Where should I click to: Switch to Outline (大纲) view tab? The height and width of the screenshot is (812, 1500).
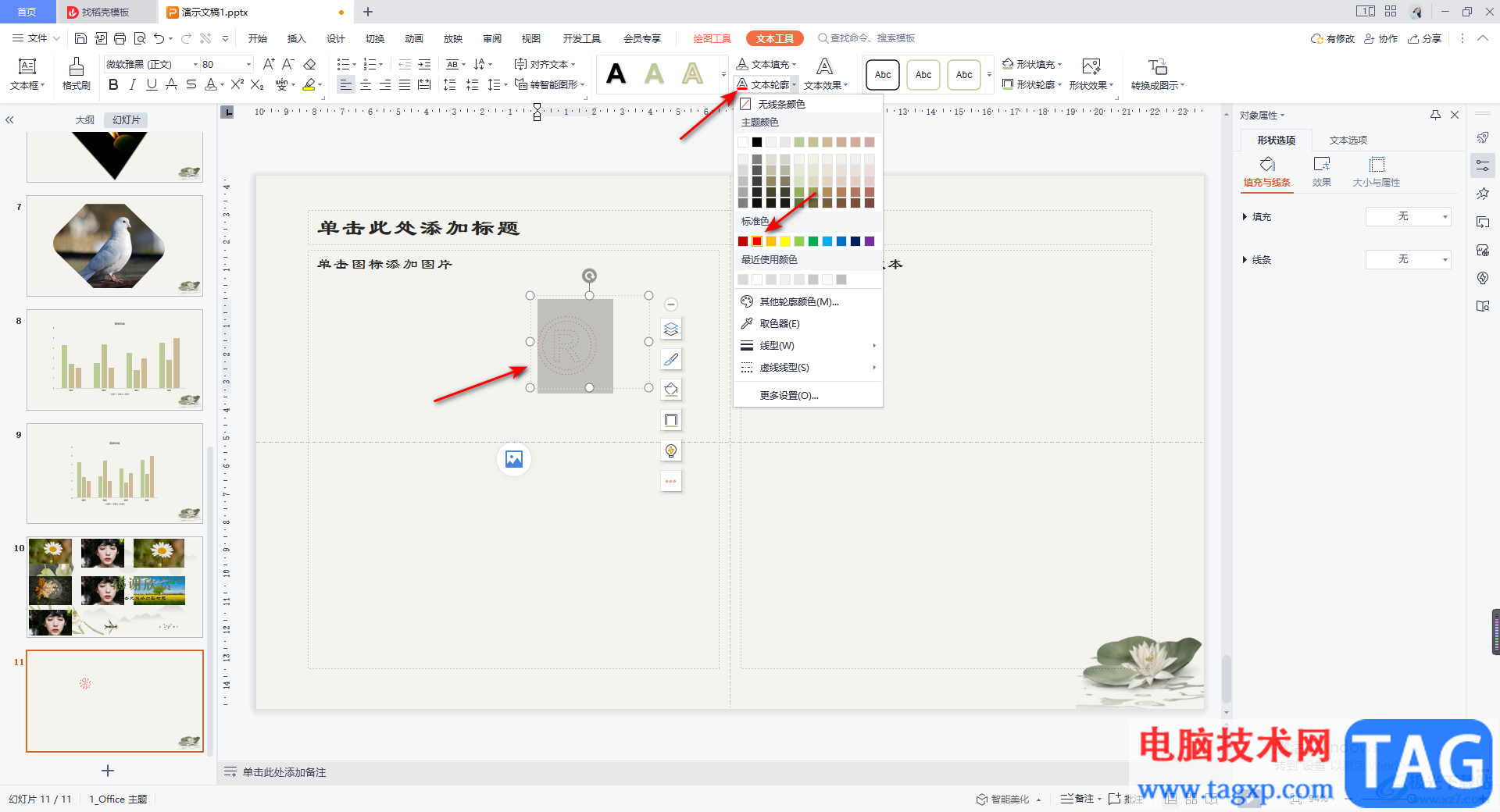click(x=85, y=119)
